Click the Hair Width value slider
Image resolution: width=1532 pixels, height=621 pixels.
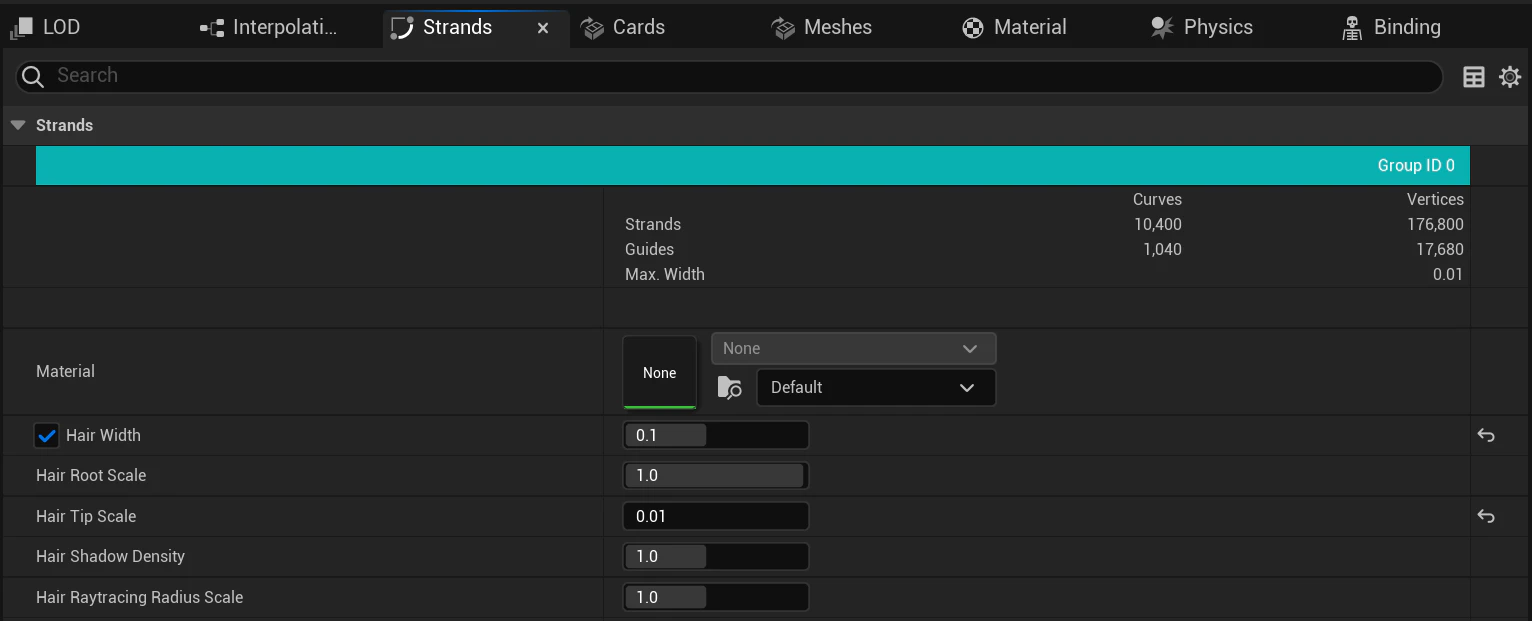(716, 436)
